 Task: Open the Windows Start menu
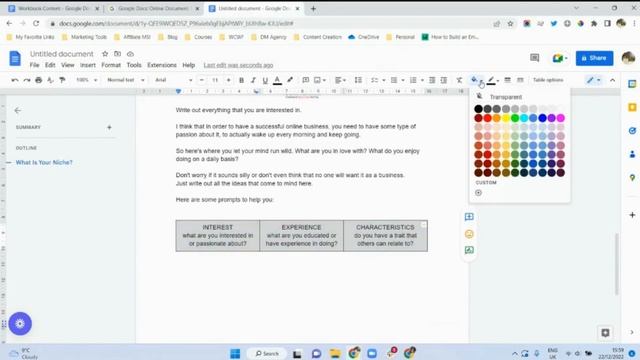[x=235, y=353]
